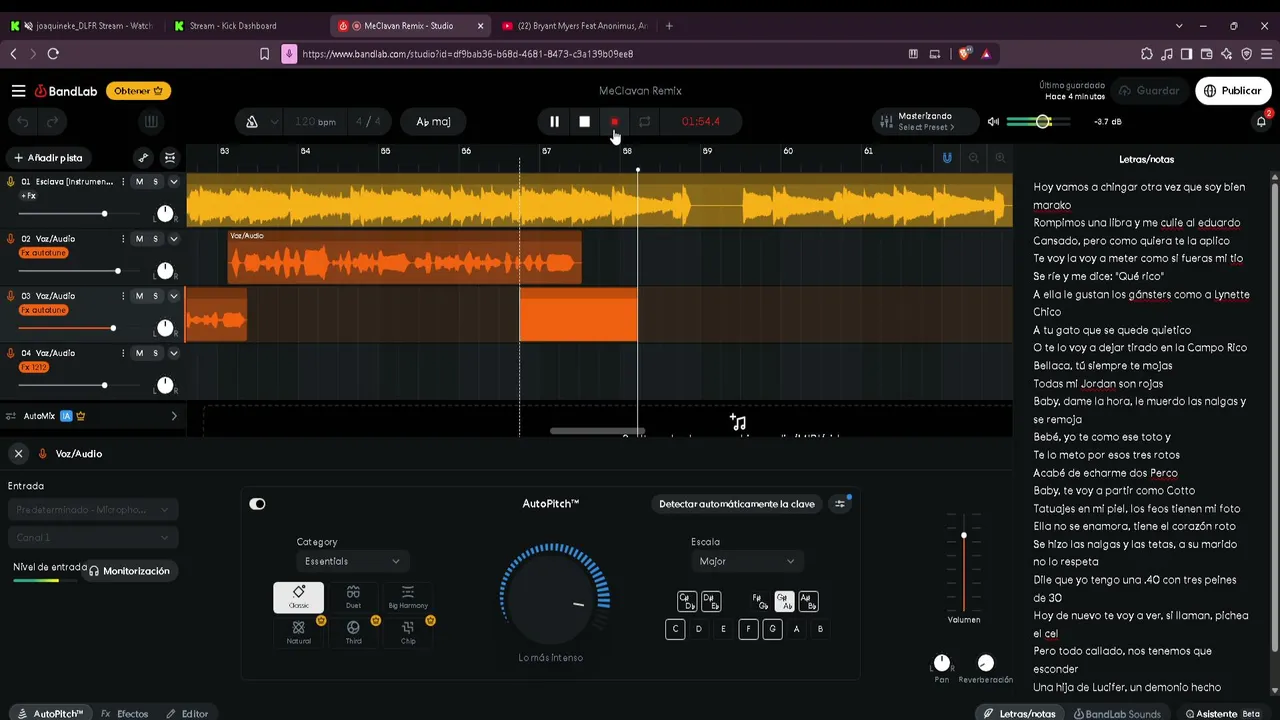
Task: Solo track 03 Voz/Audio
Action: tap(156, 296)
